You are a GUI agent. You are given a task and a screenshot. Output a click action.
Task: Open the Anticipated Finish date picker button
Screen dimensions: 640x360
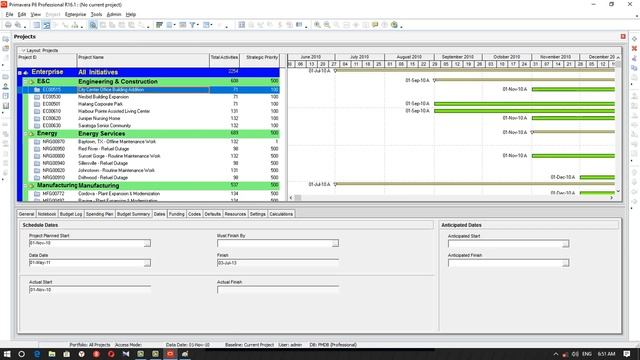tap(565, 263)
